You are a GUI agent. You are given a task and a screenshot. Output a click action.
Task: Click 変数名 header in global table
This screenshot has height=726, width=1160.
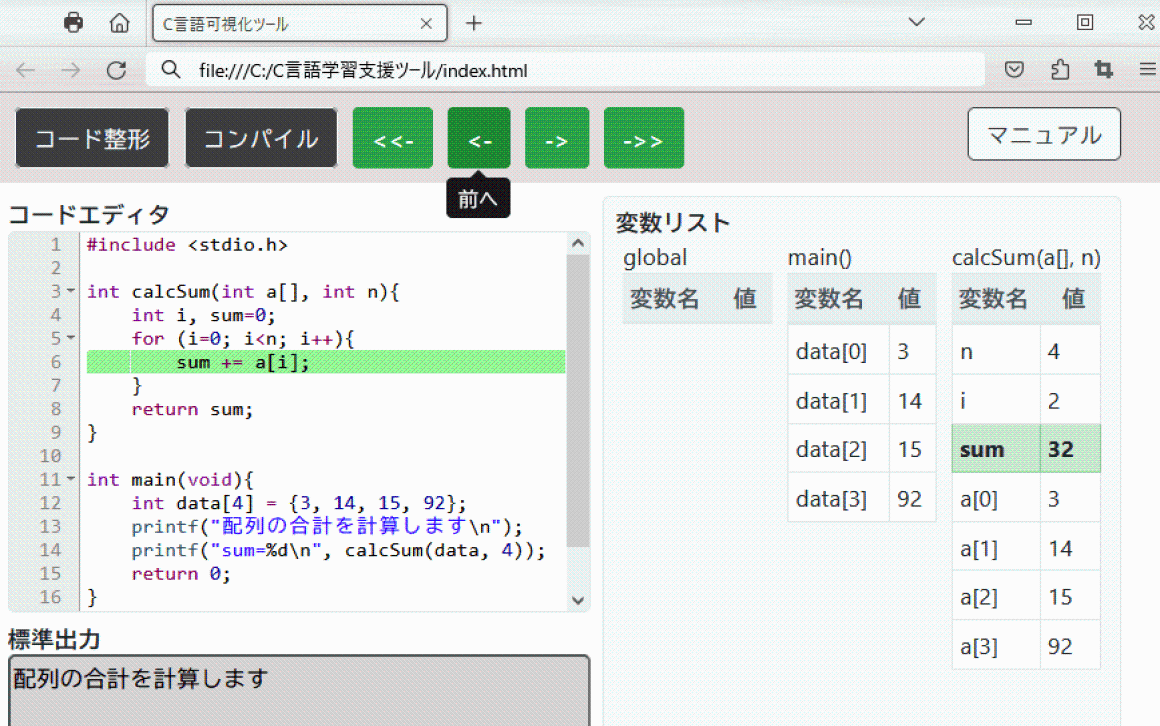(x=664, y=298)
